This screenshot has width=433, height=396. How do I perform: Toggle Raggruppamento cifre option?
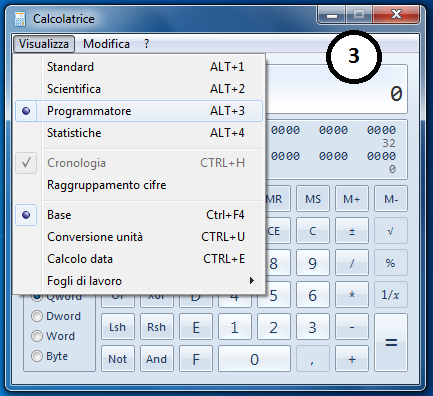[139, 185]
